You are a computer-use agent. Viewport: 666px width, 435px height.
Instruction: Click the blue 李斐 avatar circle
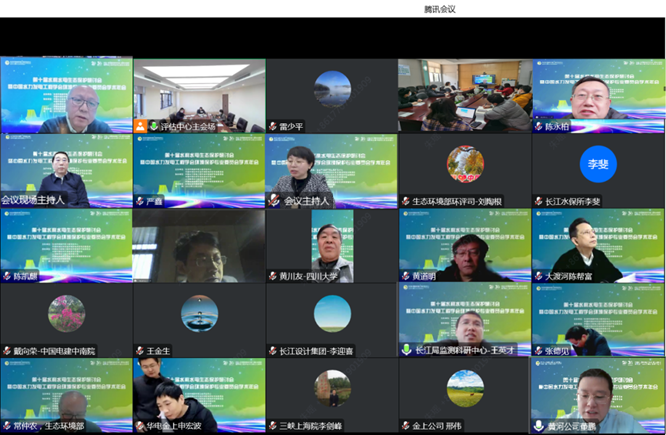coord(598,163)
